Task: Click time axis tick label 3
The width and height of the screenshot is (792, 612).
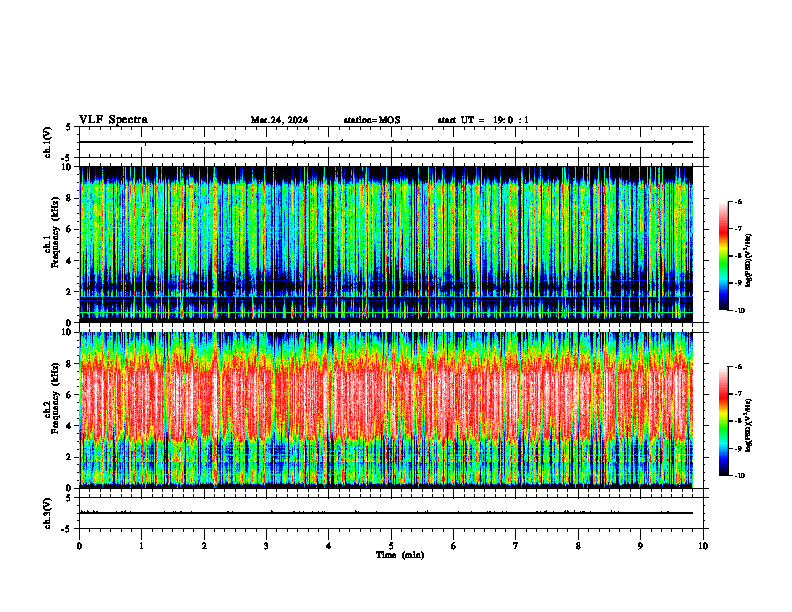Action: coord(266,546)
